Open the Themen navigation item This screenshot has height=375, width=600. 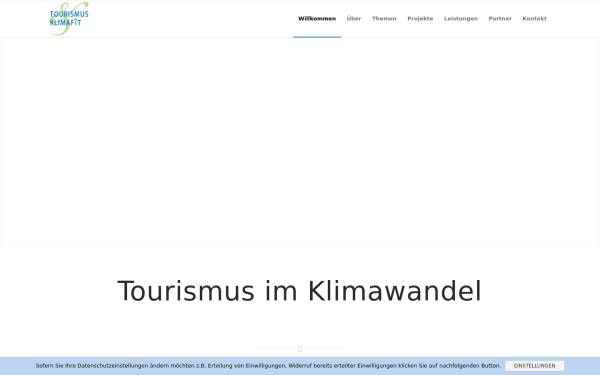(x=384, y=19)
